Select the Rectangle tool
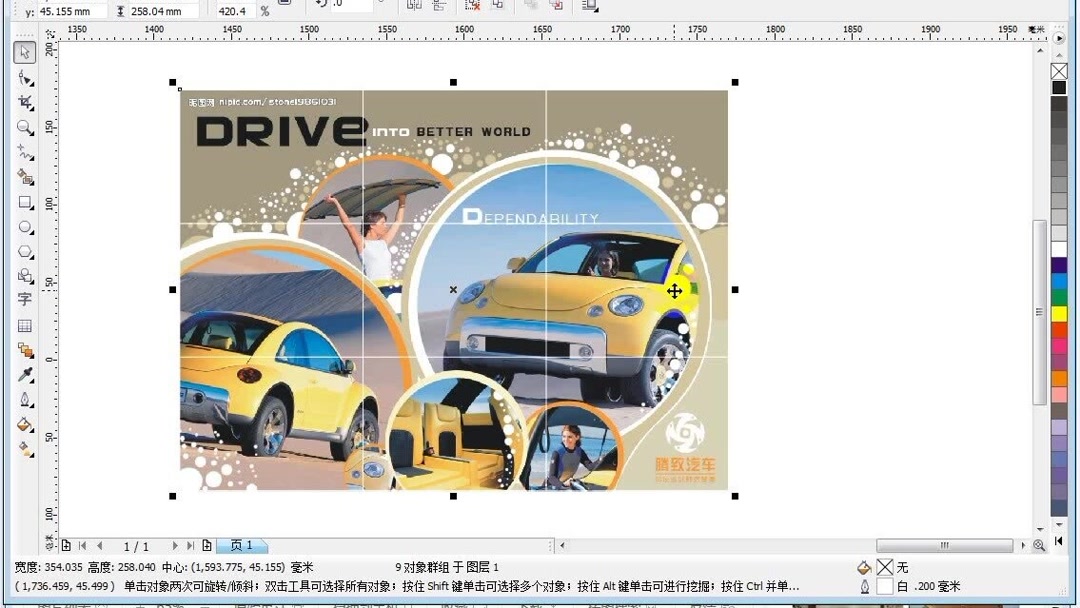Viewport: 1080px width, 608px height. (x=24, y=203)
